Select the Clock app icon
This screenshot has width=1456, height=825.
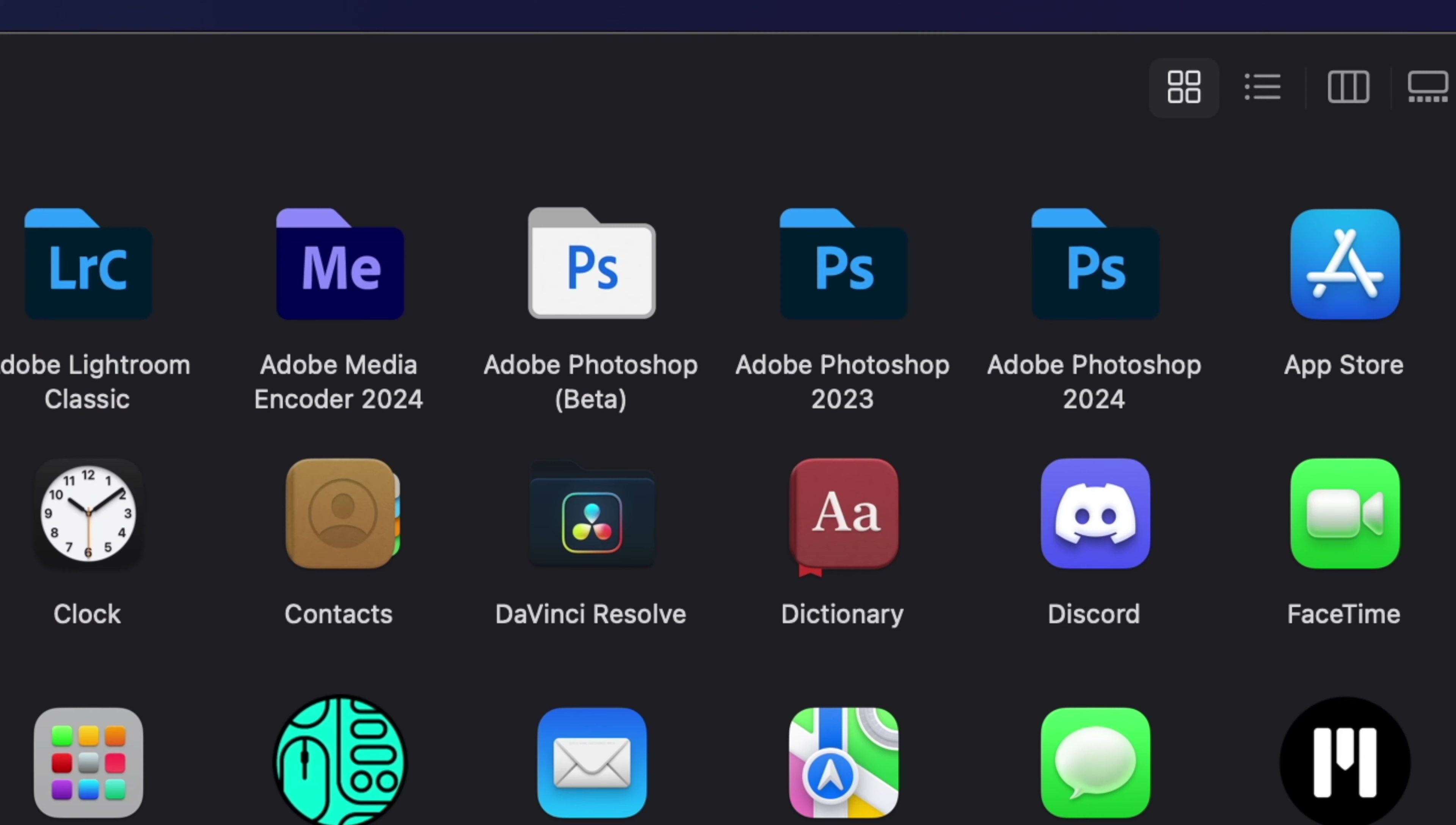[x=88, y=513]
